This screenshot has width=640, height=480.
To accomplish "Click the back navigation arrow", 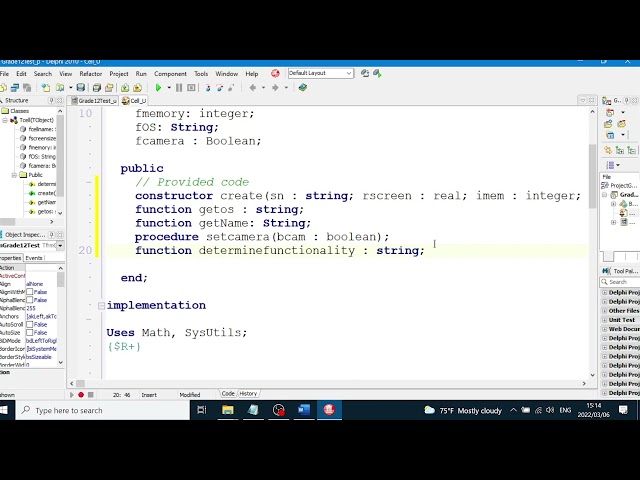I will coord(253,87).
